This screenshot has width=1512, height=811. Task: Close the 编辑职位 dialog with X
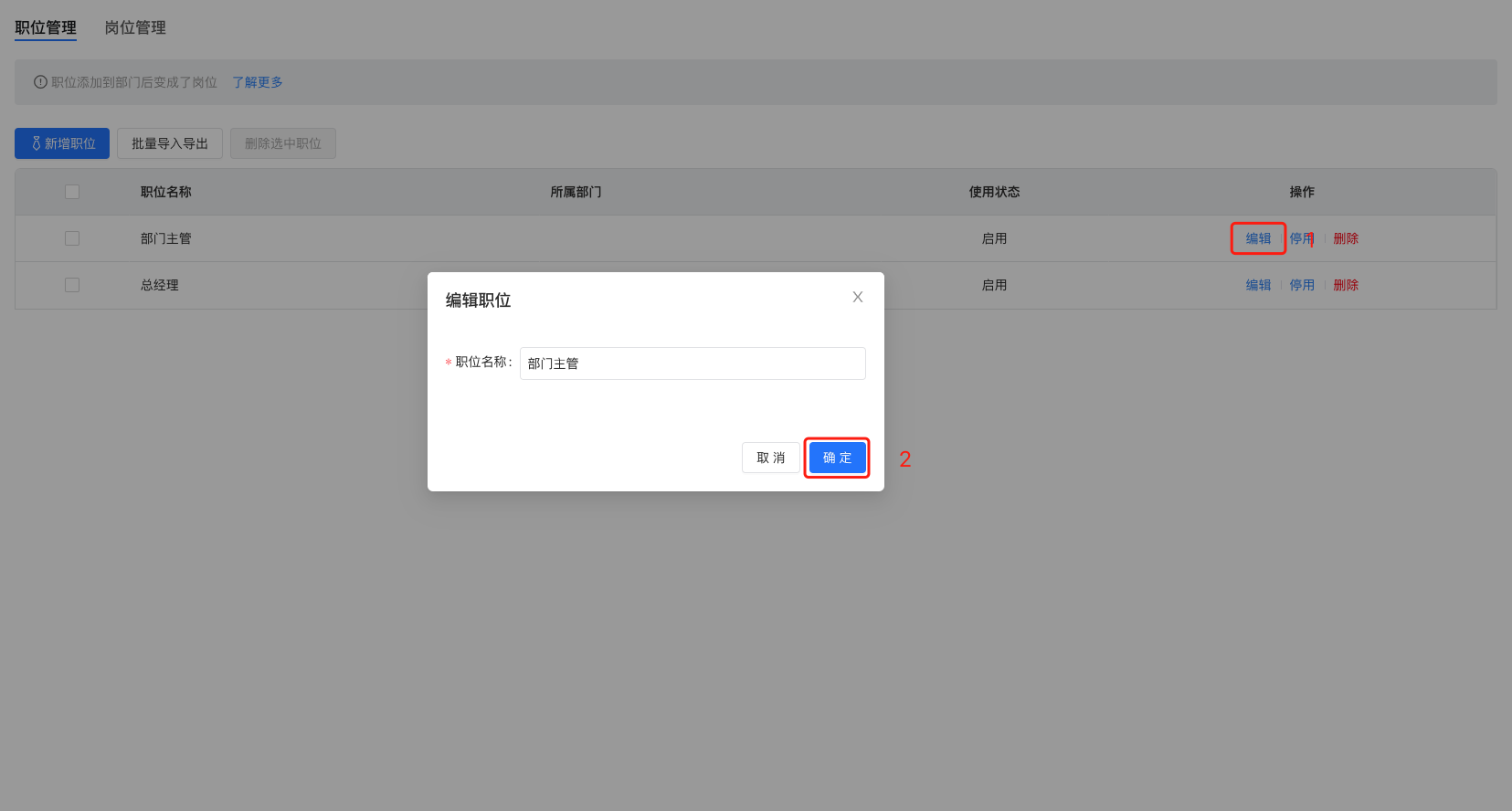tap(857, 297)
